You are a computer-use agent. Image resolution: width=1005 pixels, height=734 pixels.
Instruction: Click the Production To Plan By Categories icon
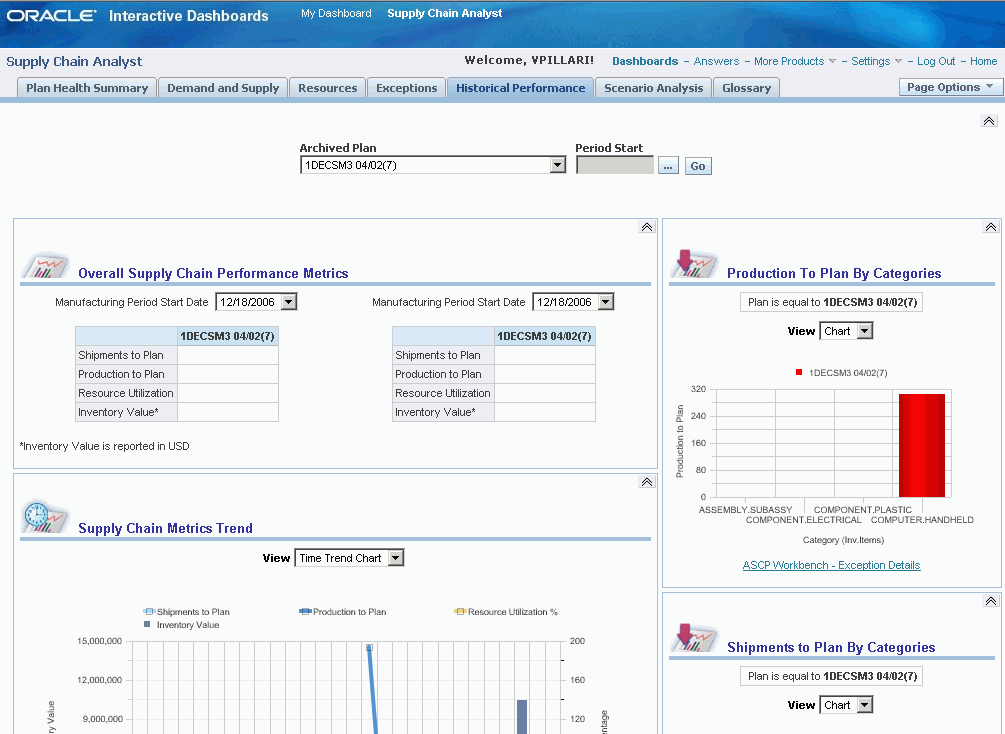pyautogui.click(x=696, y=264)
